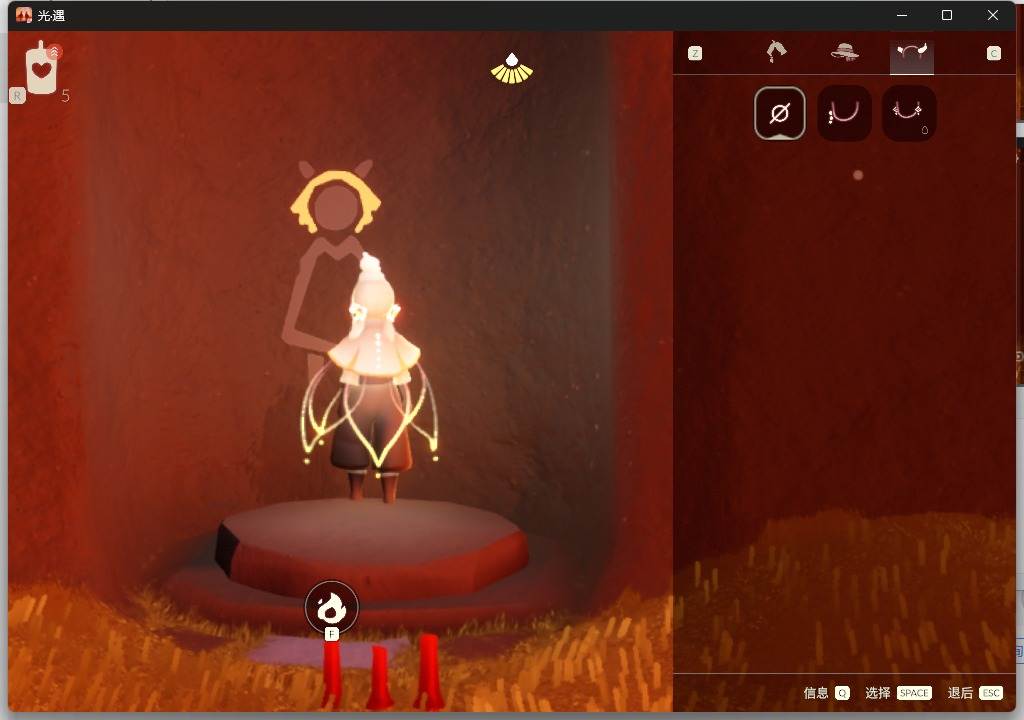
Task: Select the hair style category tab
Action: (x=776, y=52)
